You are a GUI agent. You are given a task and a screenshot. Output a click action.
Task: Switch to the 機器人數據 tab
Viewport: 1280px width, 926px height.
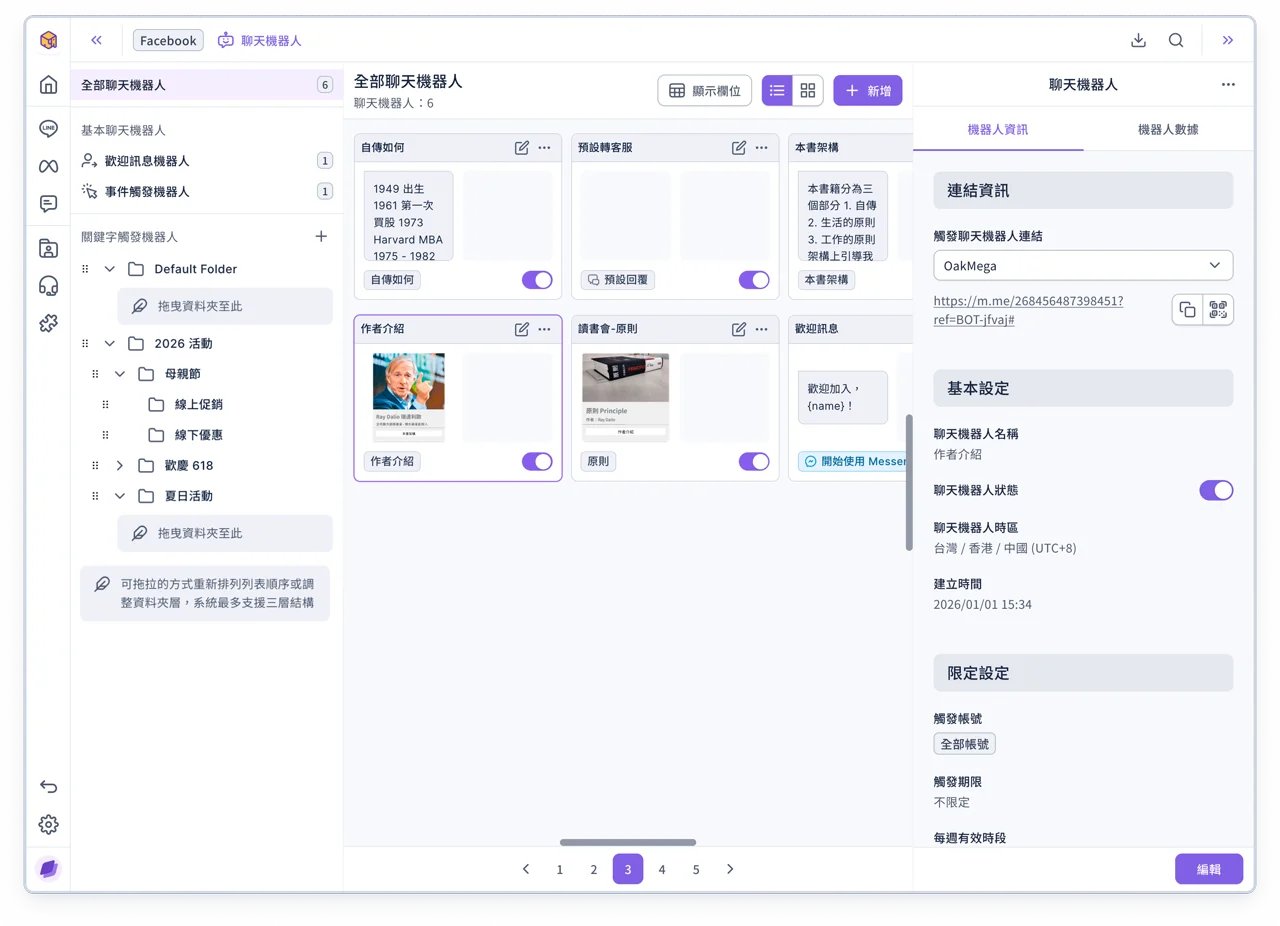coord(1168,129)
